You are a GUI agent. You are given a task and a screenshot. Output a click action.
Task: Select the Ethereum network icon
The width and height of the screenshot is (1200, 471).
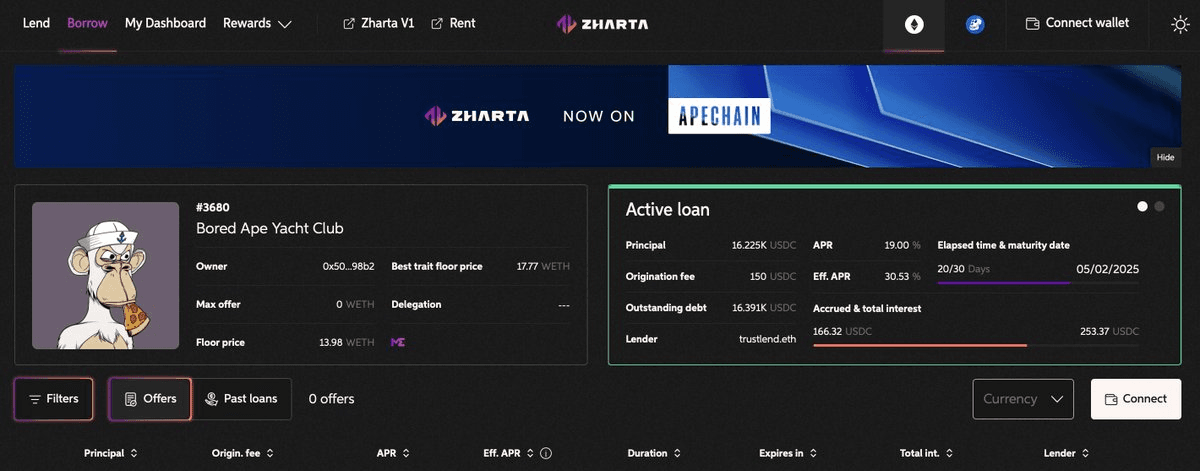click(914, 25)
